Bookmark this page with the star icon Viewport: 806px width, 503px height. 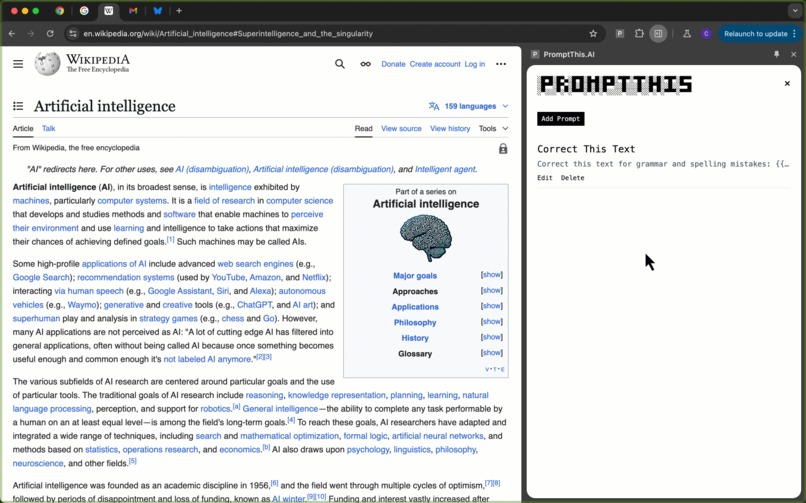point(593,33)
